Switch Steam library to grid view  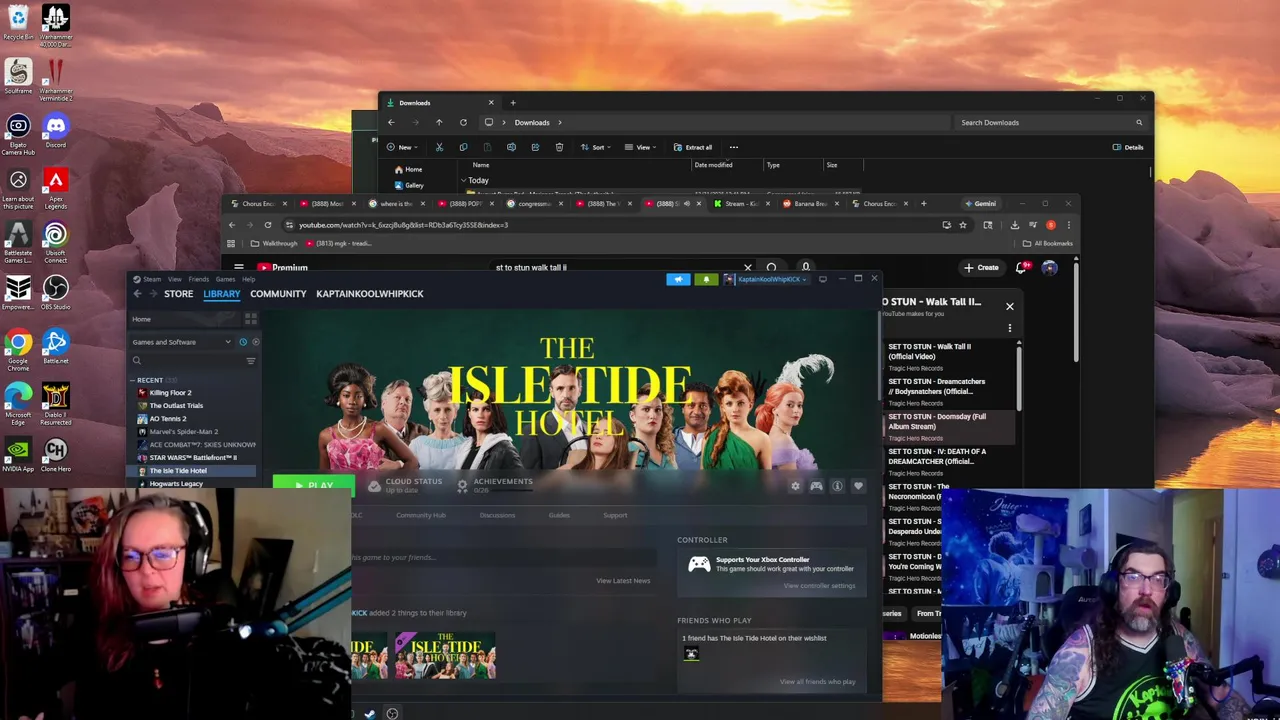tap(250, 319)
